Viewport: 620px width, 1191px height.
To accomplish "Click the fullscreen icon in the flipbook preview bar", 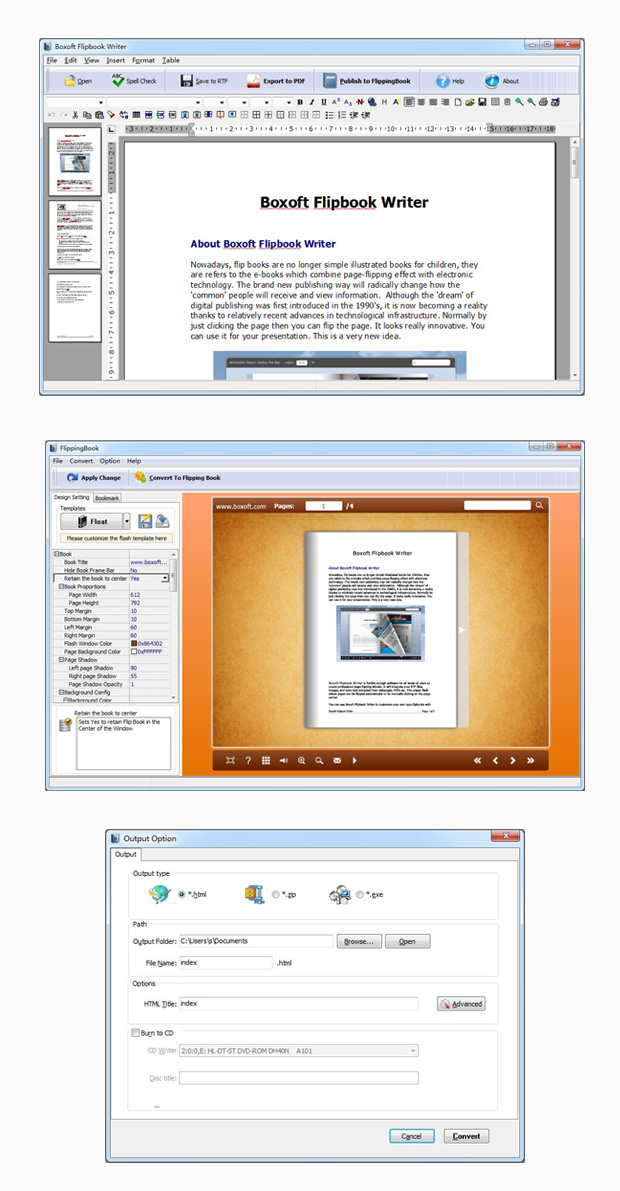I will (x=230, y=760).
